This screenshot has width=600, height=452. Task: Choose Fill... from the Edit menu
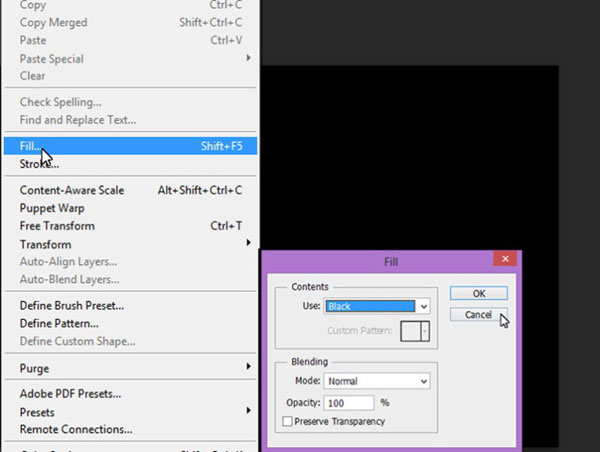30,146
